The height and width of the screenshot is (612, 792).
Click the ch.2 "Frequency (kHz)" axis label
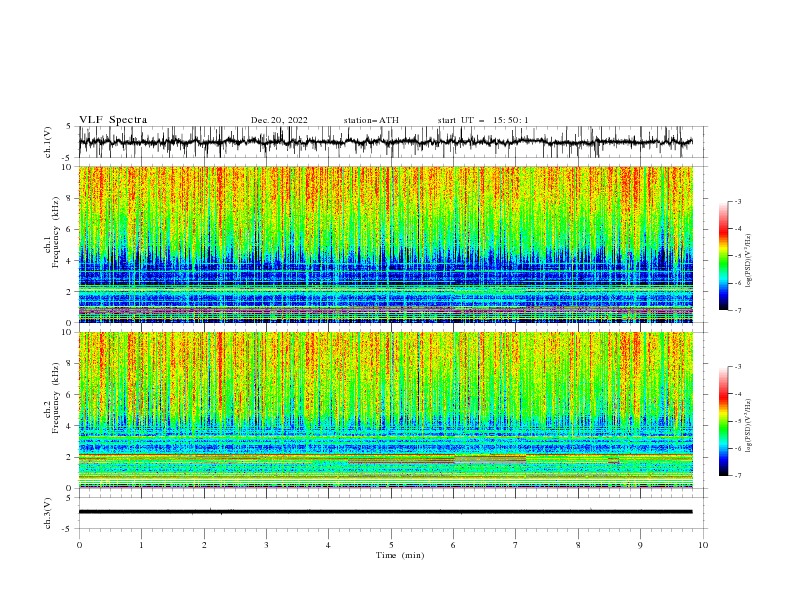55,398
